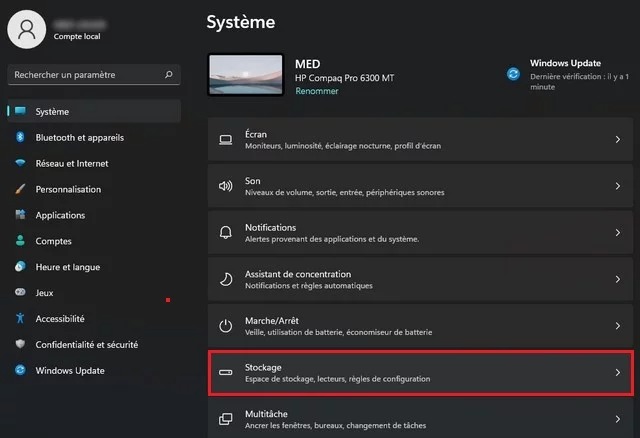Click the desktop wallpaper thumbnail
The width and height of the screenshot is (640, 438).
245,75
